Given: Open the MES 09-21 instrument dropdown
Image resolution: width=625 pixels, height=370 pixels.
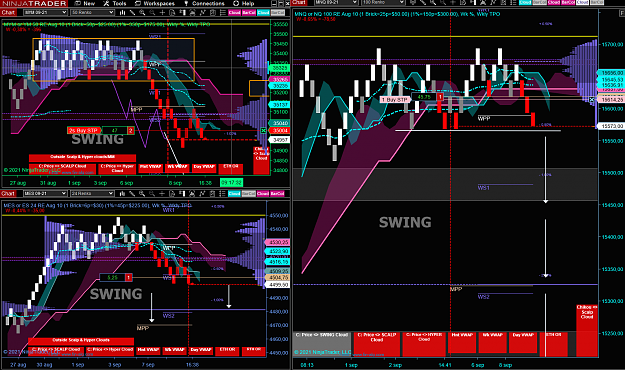Looking at the screenshot, I should point(45,193).
